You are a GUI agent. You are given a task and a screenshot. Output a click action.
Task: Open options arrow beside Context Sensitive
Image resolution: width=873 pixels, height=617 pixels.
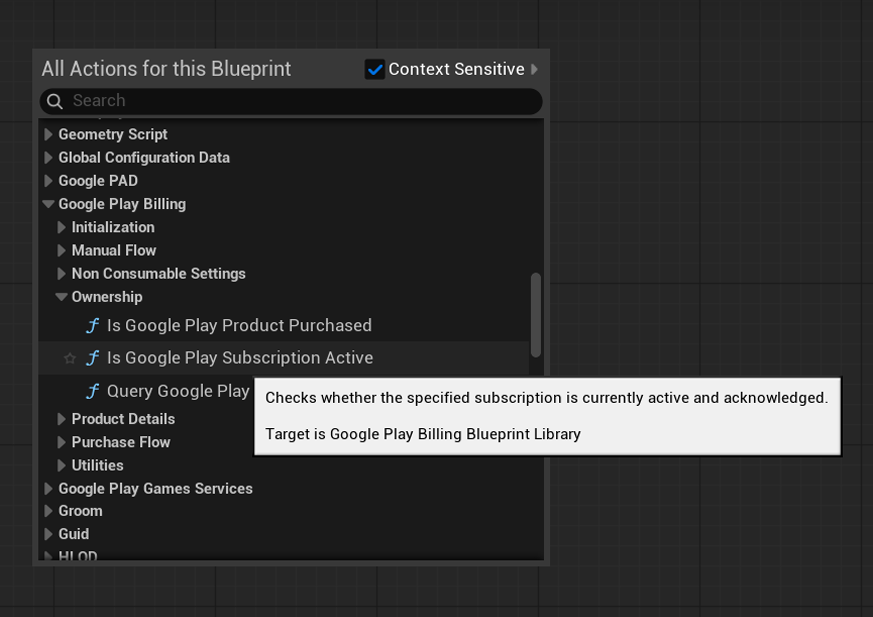534,69
